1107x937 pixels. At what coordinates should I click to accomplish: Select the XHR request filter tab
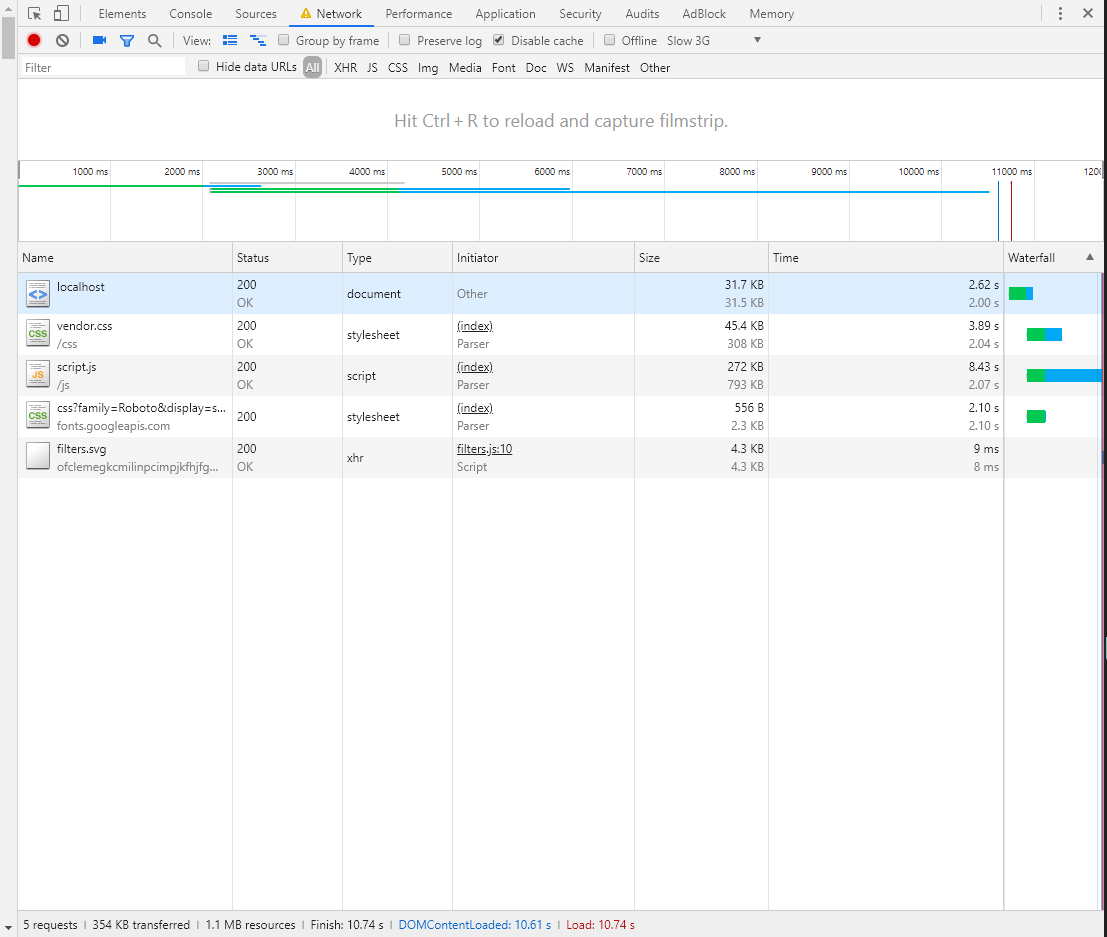[x=345, y=67]
